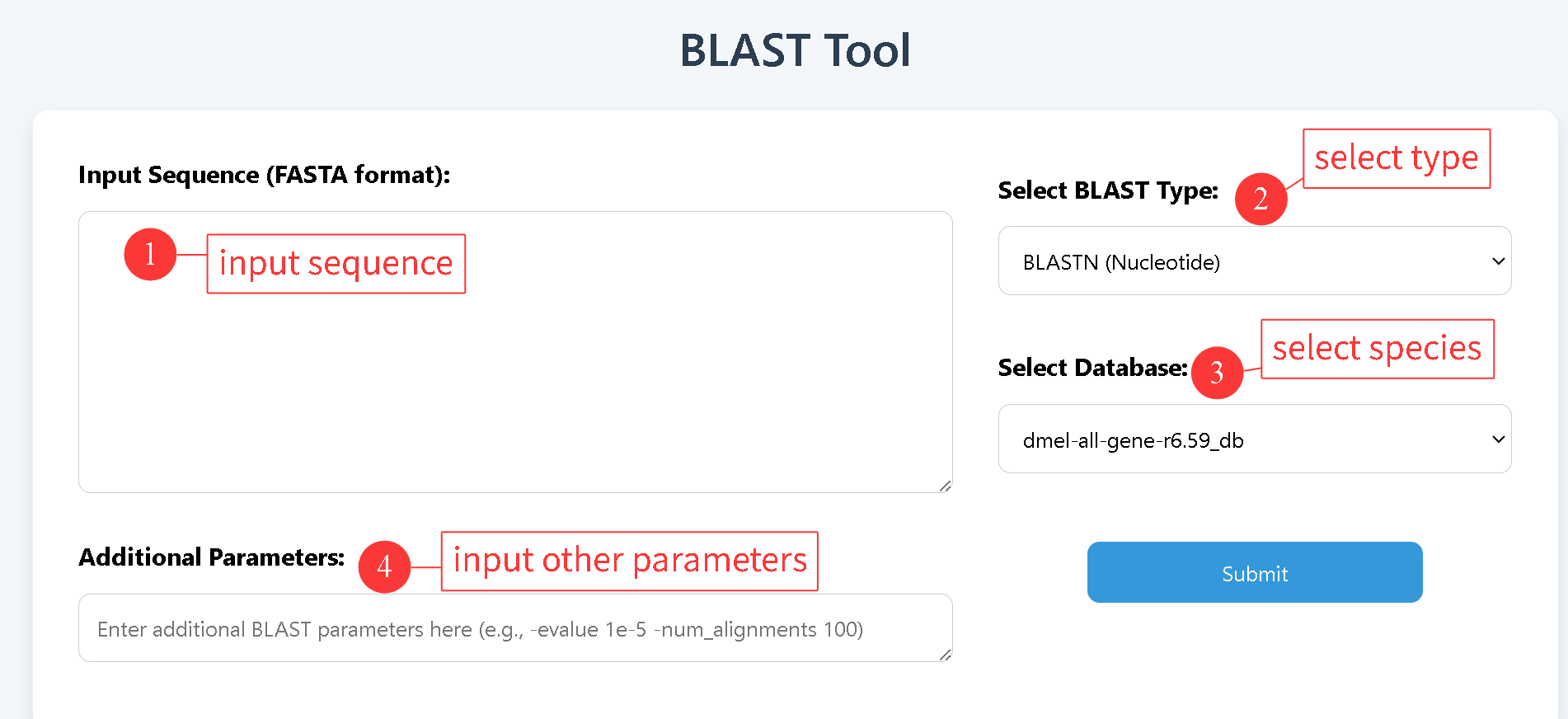Click the "Select Database:" label
The image size is (1568, 719).
1092,368
